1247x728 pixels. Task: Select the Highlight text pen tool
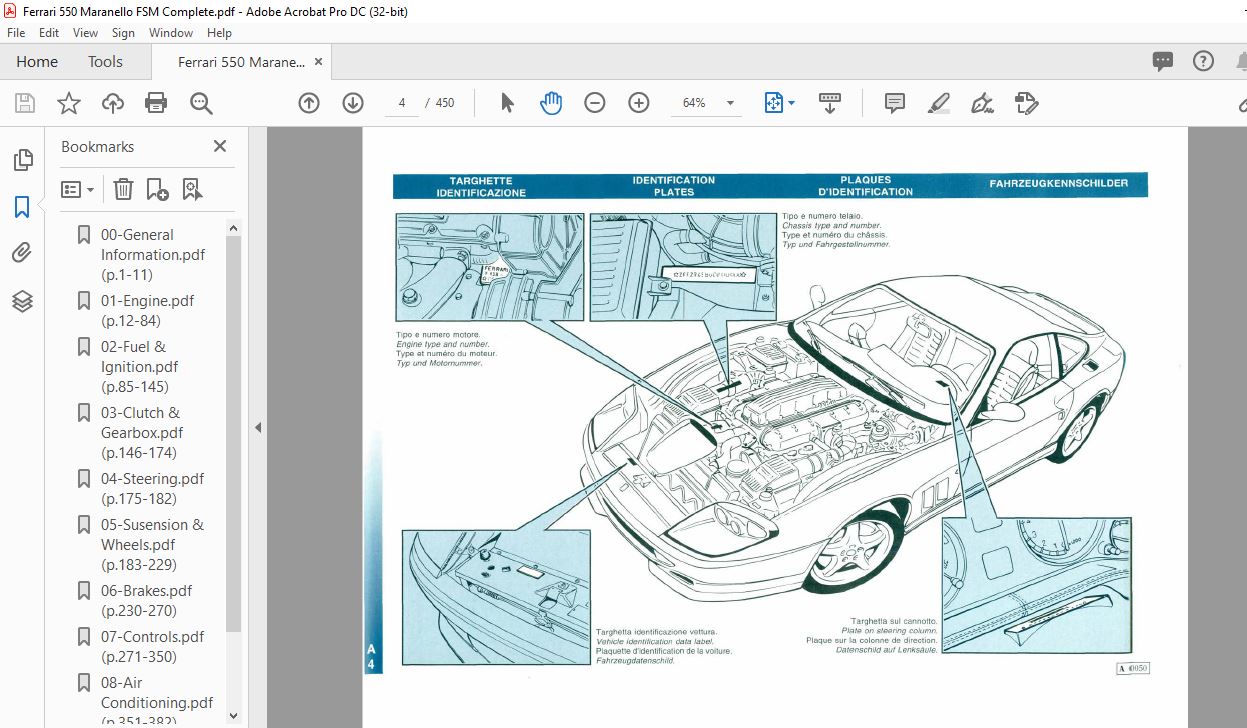tap(938, 103)
